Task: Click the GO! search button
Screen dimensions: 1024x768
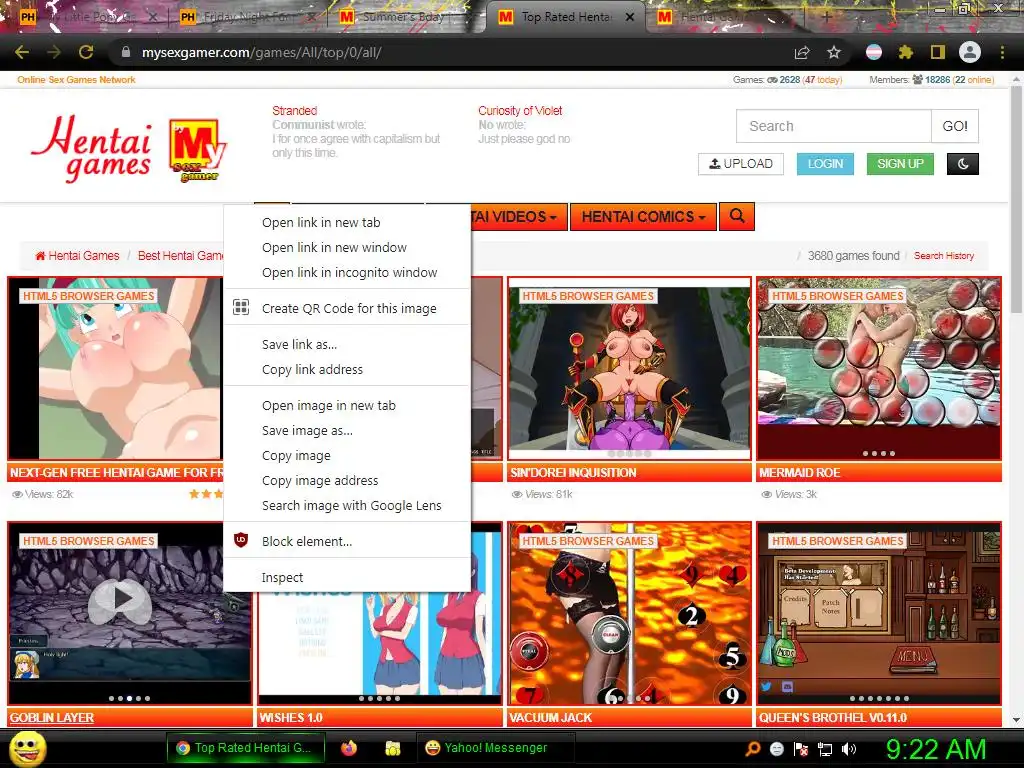Action: click(x=955, y=126)
